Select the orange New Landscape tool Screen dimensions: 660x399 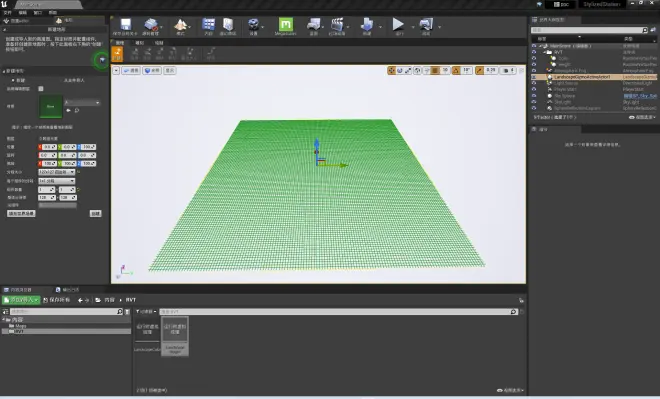(117, 54)
